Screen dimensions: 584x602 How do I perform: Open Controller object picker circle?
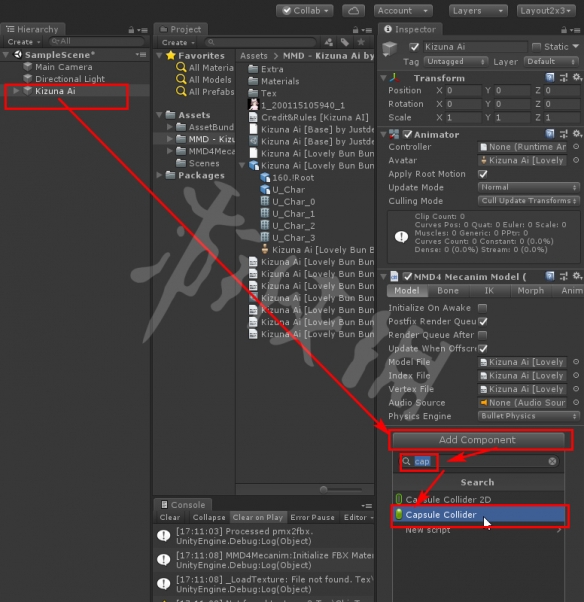coord(576,147)
